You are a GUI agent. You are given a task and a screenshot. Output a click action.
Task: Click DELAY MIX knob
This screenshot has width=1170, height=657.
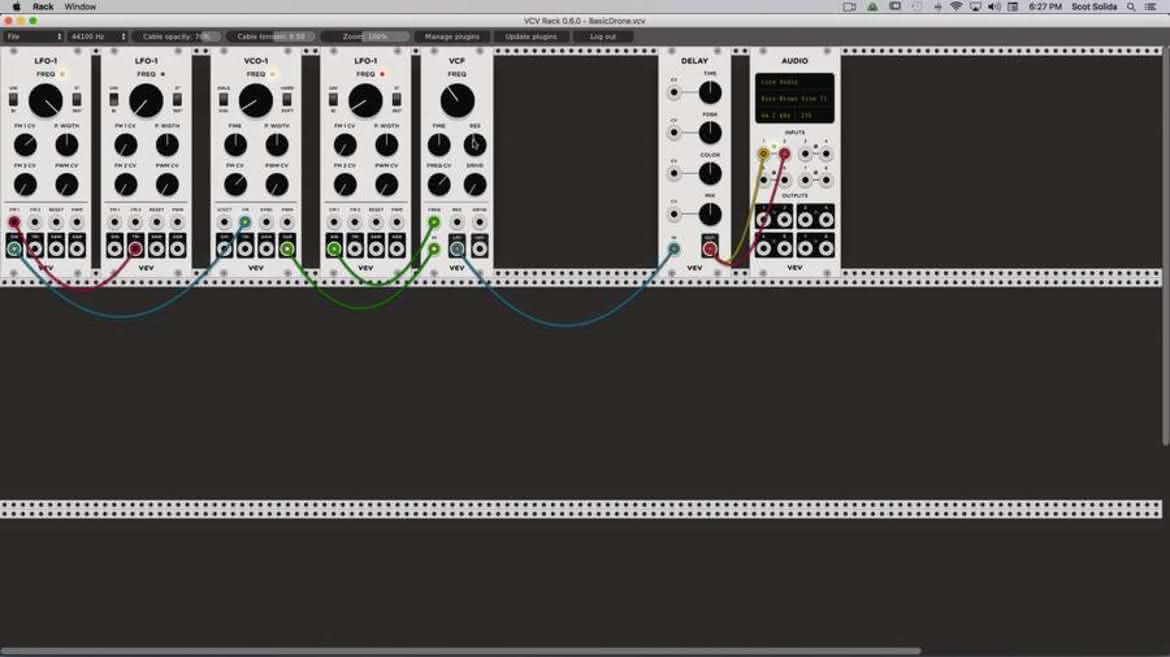(710, 214)
